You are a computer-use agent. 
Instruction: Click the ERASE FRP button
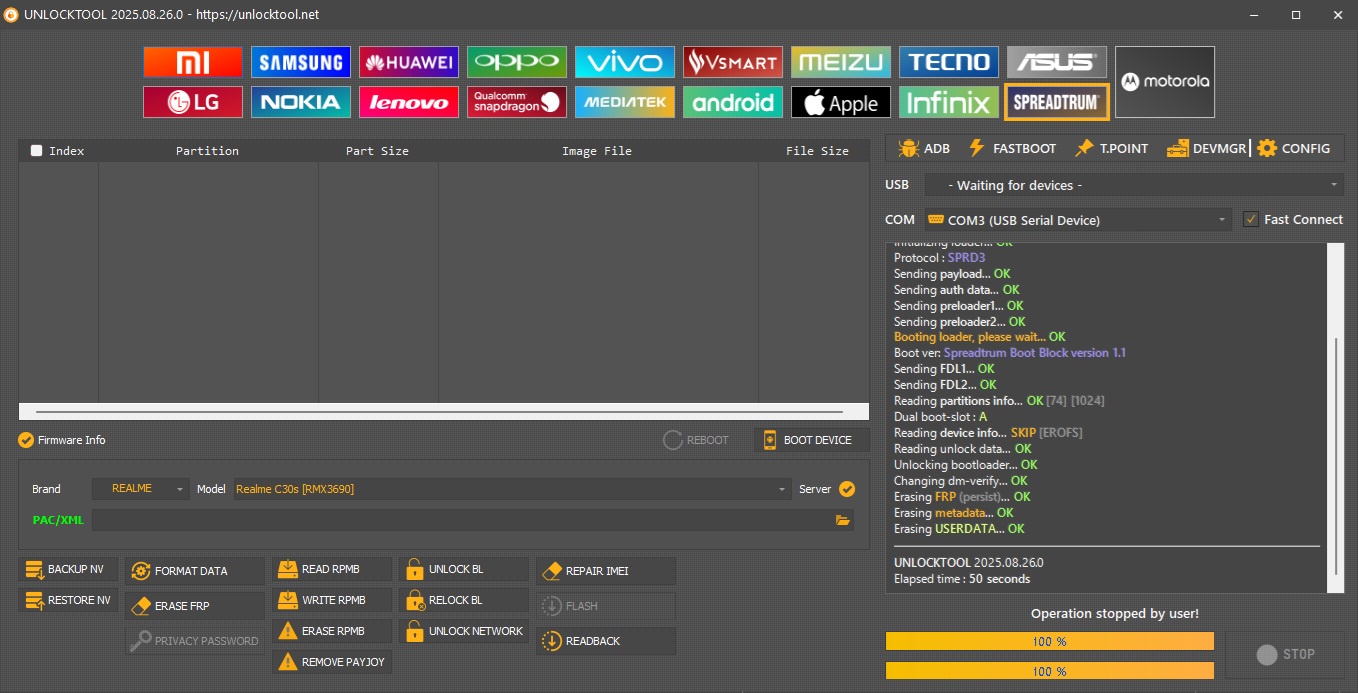point(194,606)
